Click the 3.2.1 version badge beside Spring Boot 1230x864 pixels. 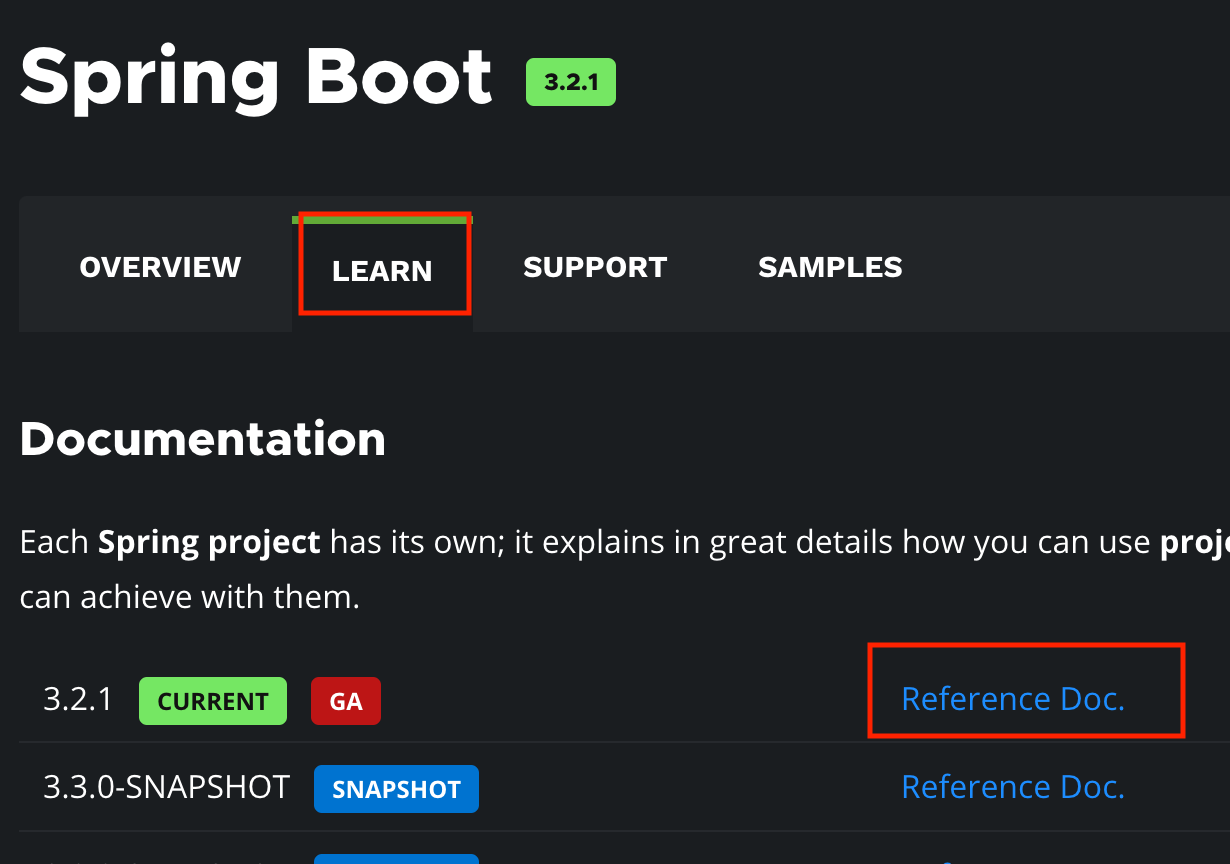point(571,82)
